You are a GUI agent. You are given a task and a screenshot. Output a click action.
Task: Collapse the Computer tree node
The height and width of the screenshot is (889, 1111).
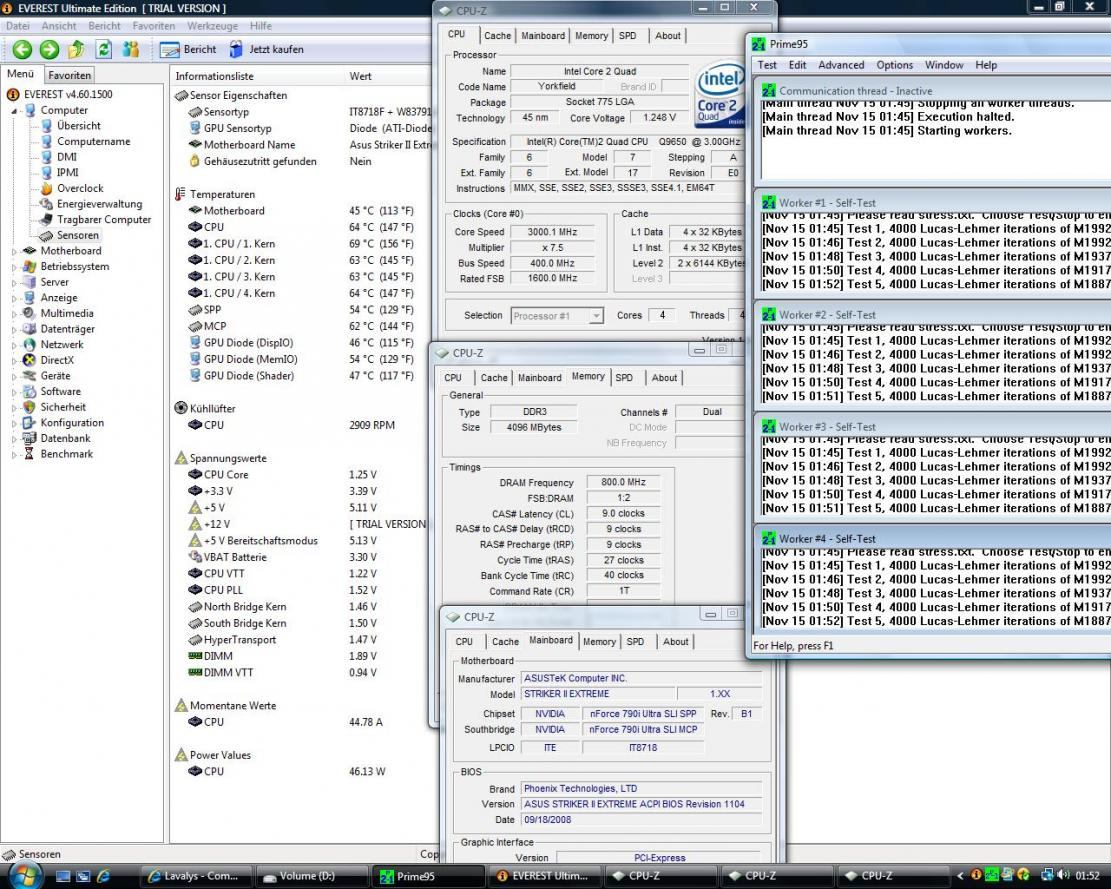tap(16, 111)
